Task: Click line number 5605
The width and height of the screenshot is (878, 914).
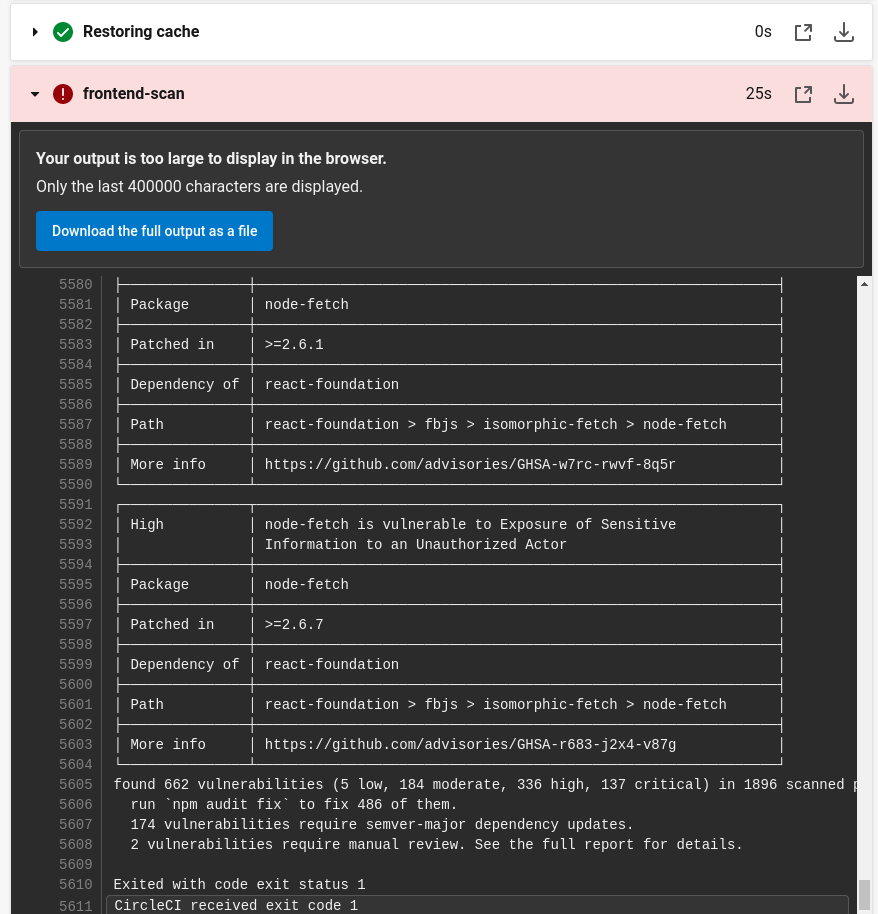Action: click(x=76, y=785)
